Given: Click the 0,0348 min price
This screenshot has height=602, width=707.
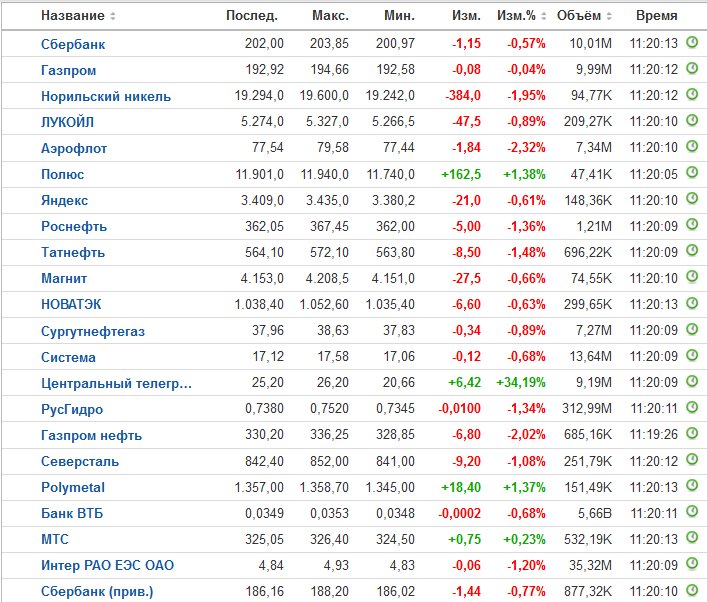Looking at the screenshot, I should (395, 513).
